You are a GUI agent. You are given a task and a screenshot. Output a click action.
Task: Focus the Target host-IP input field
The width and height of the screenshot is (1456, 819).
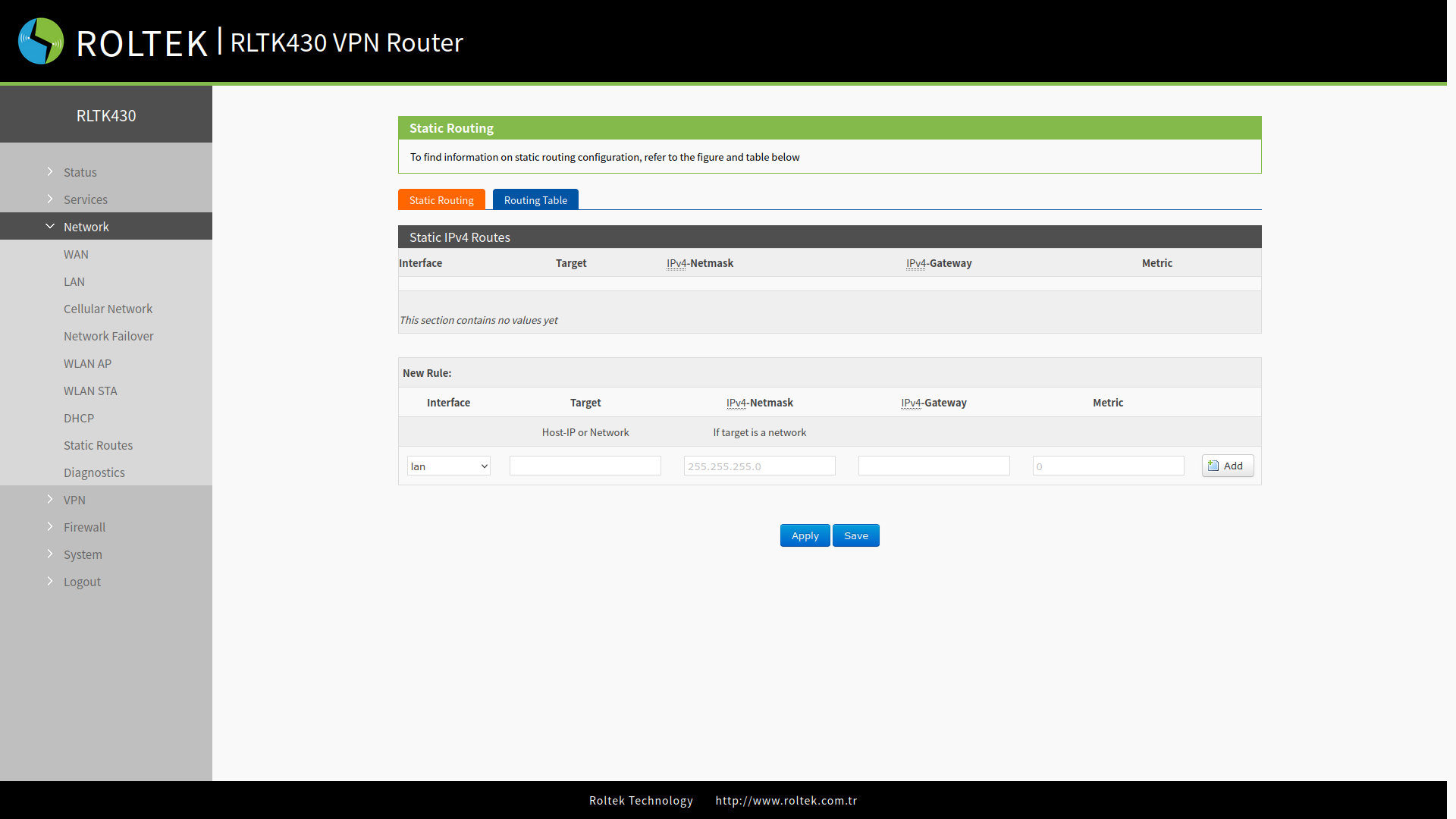click(x=585, y=466)
